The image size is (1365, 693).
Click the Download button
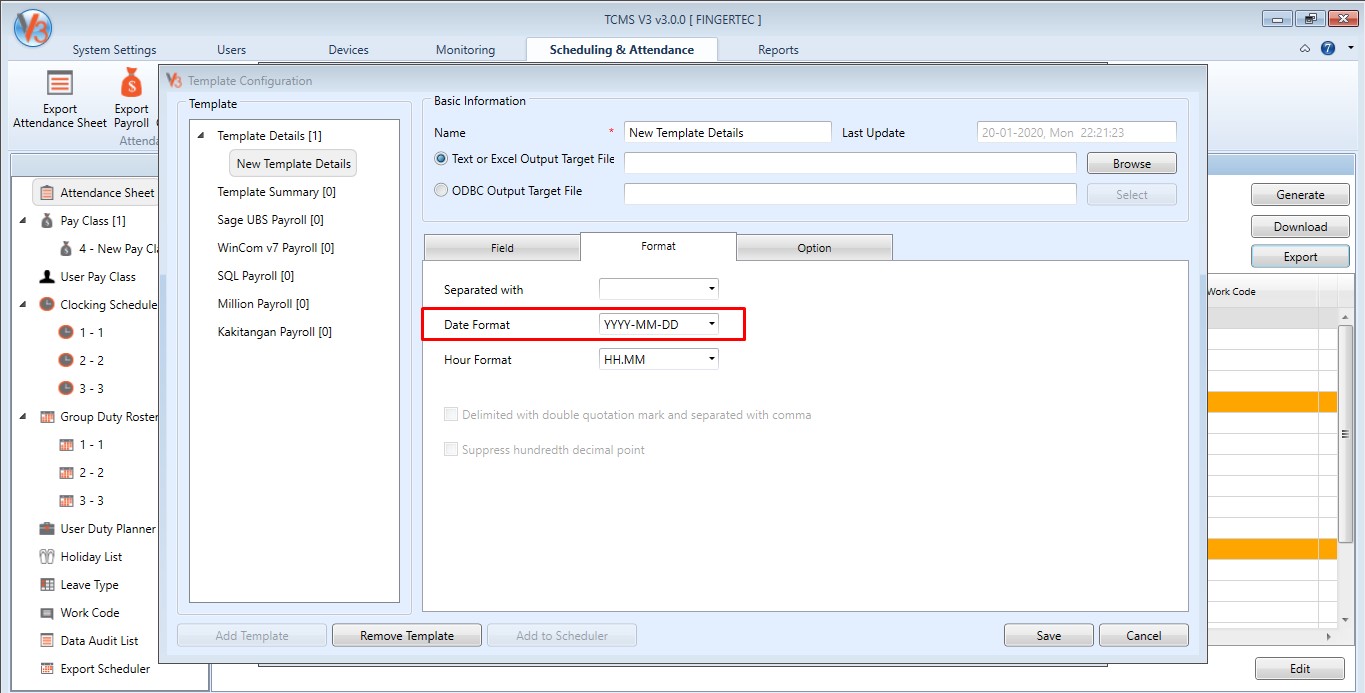point(1300,226)
